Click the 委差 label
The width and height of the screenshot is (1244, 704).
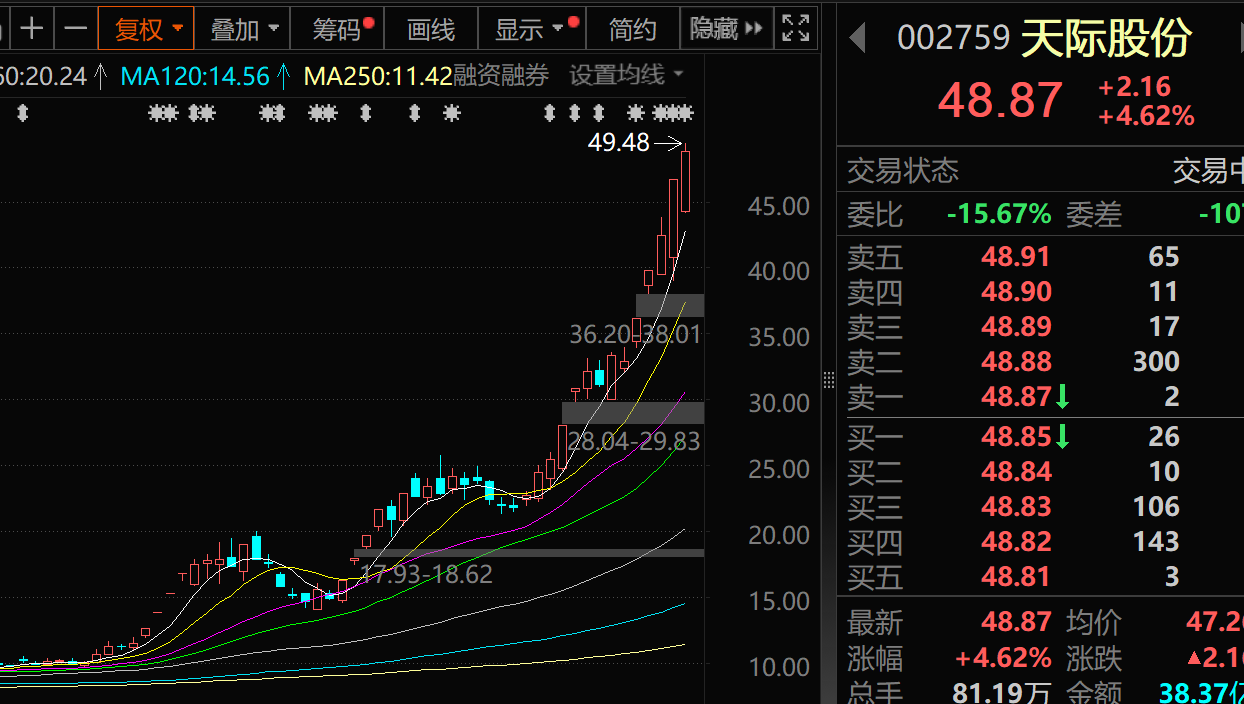tap(1094, 214)
